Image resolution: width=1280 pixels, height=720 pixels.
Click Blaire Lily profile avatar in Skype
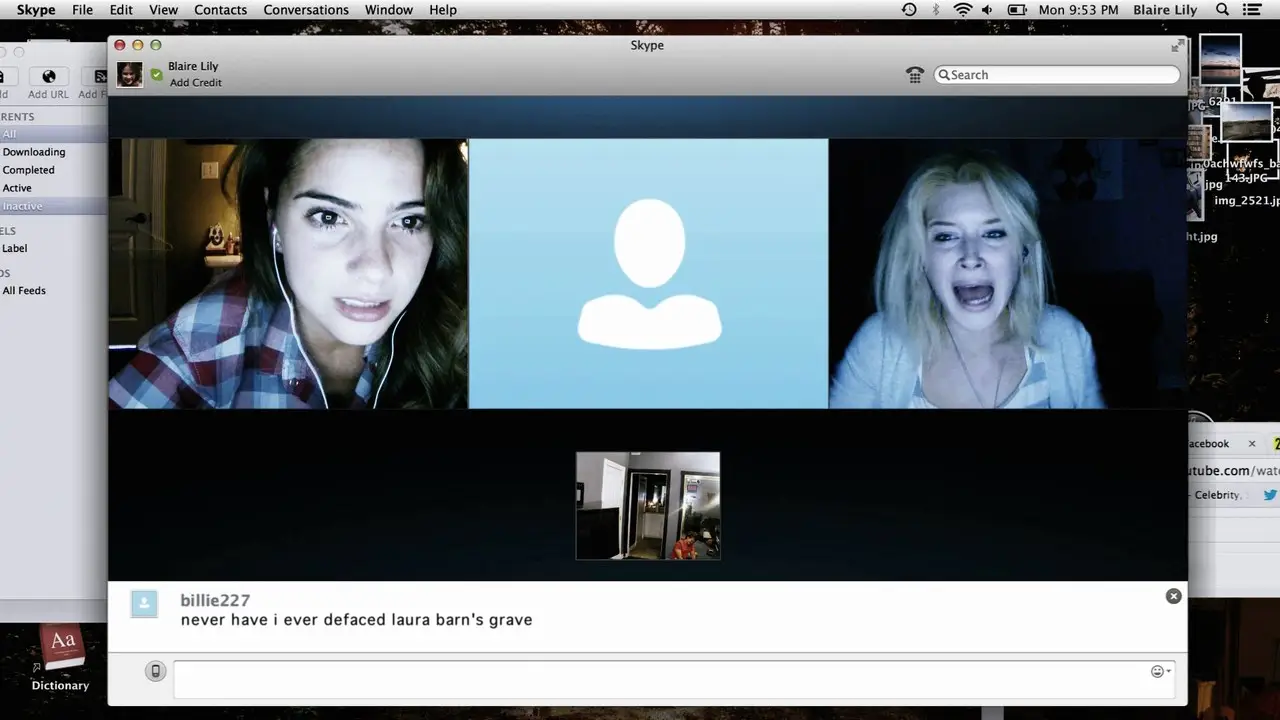point(129,75)
